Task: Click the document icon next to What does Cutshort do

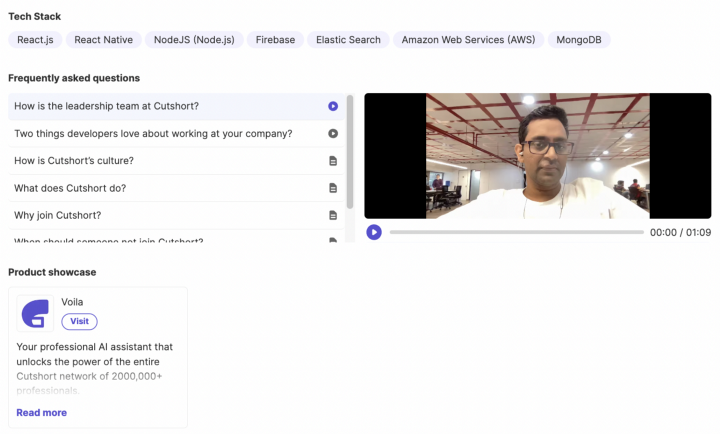Action: 333,188
